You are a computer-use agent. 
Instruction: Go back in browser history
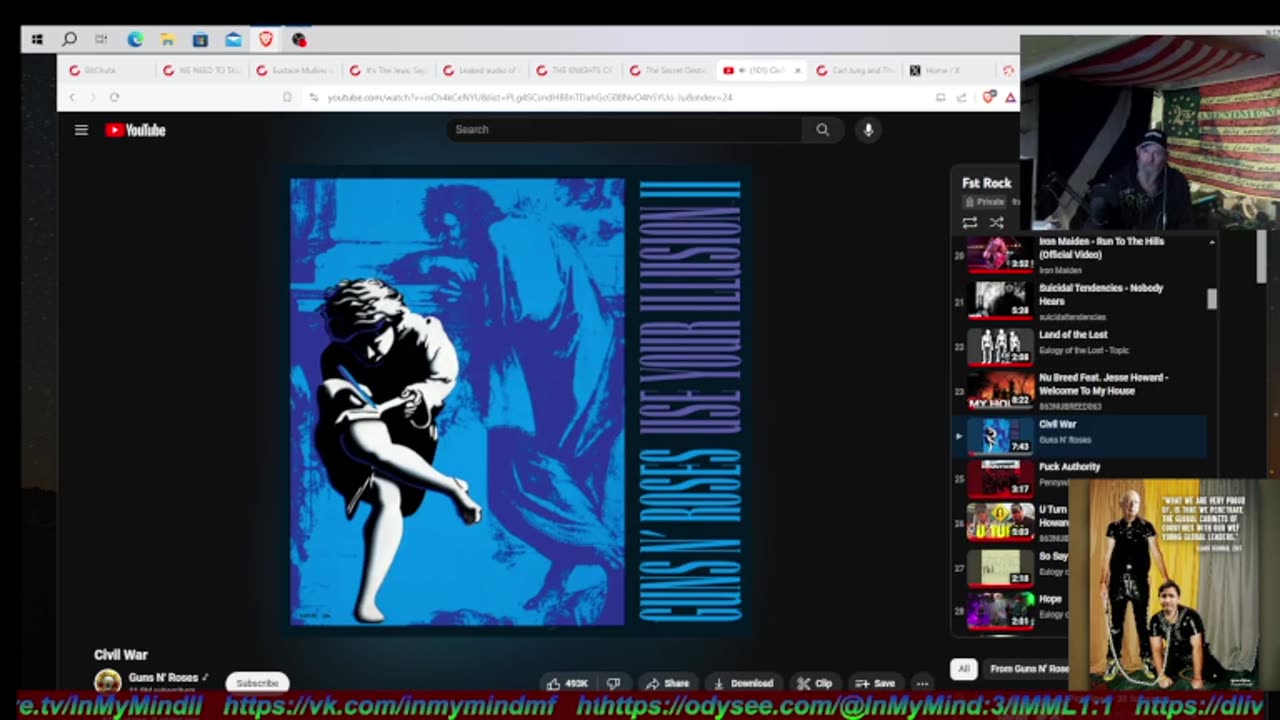(x=72, y=97)
